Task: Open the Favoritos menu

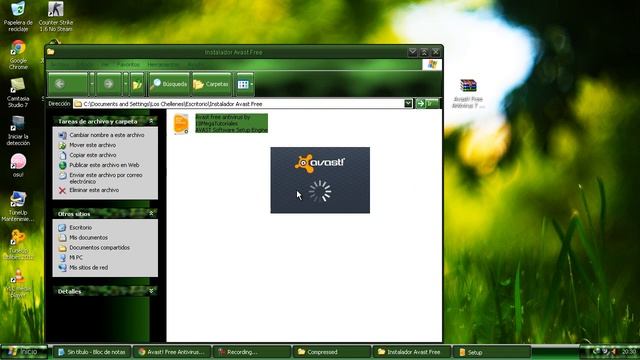Action: 128,64
